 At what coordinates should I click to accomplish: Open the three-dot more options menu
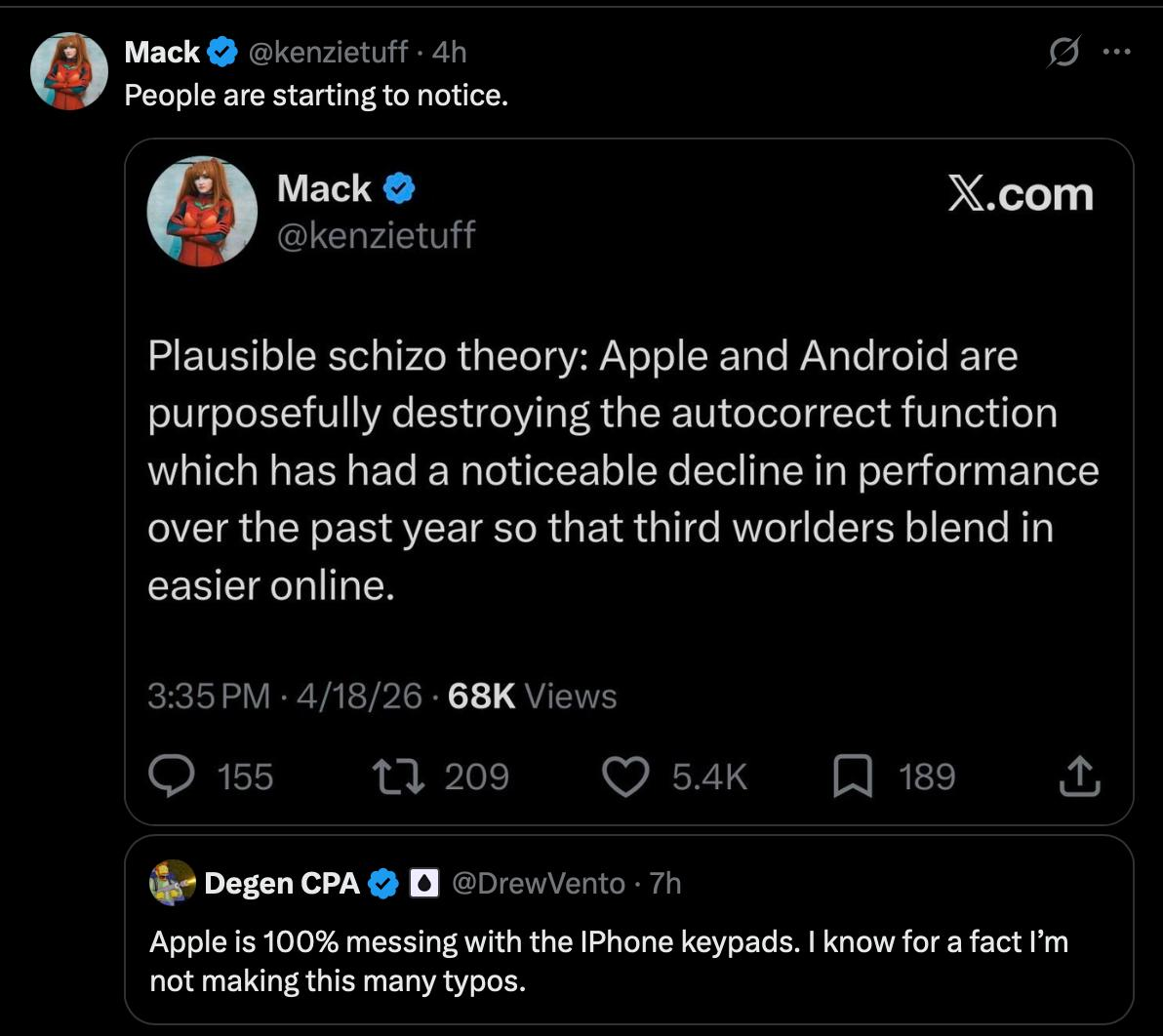(1116, 52)
